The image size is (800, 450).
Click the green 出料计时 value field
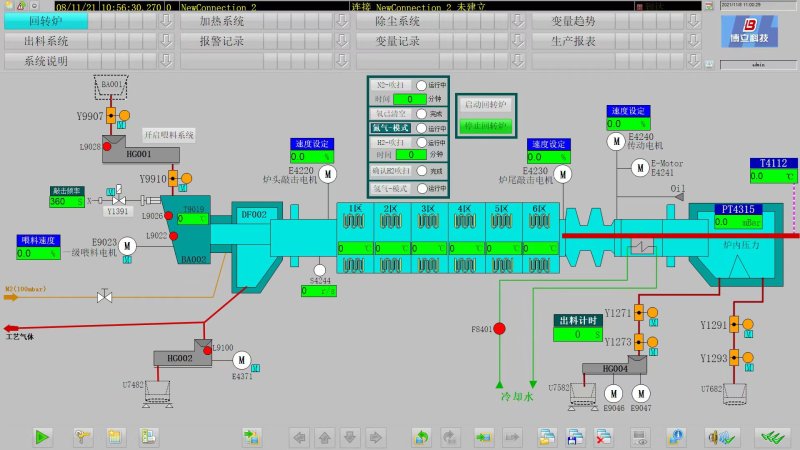(578, 335)
